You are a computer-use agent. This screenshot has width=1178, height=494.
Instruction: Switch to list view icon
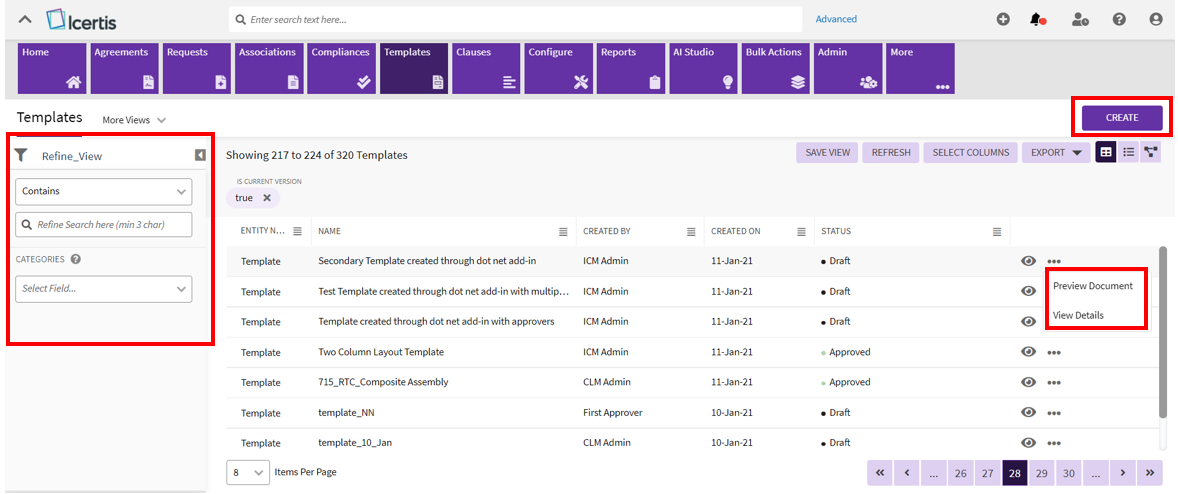[x=1128, y=152]
